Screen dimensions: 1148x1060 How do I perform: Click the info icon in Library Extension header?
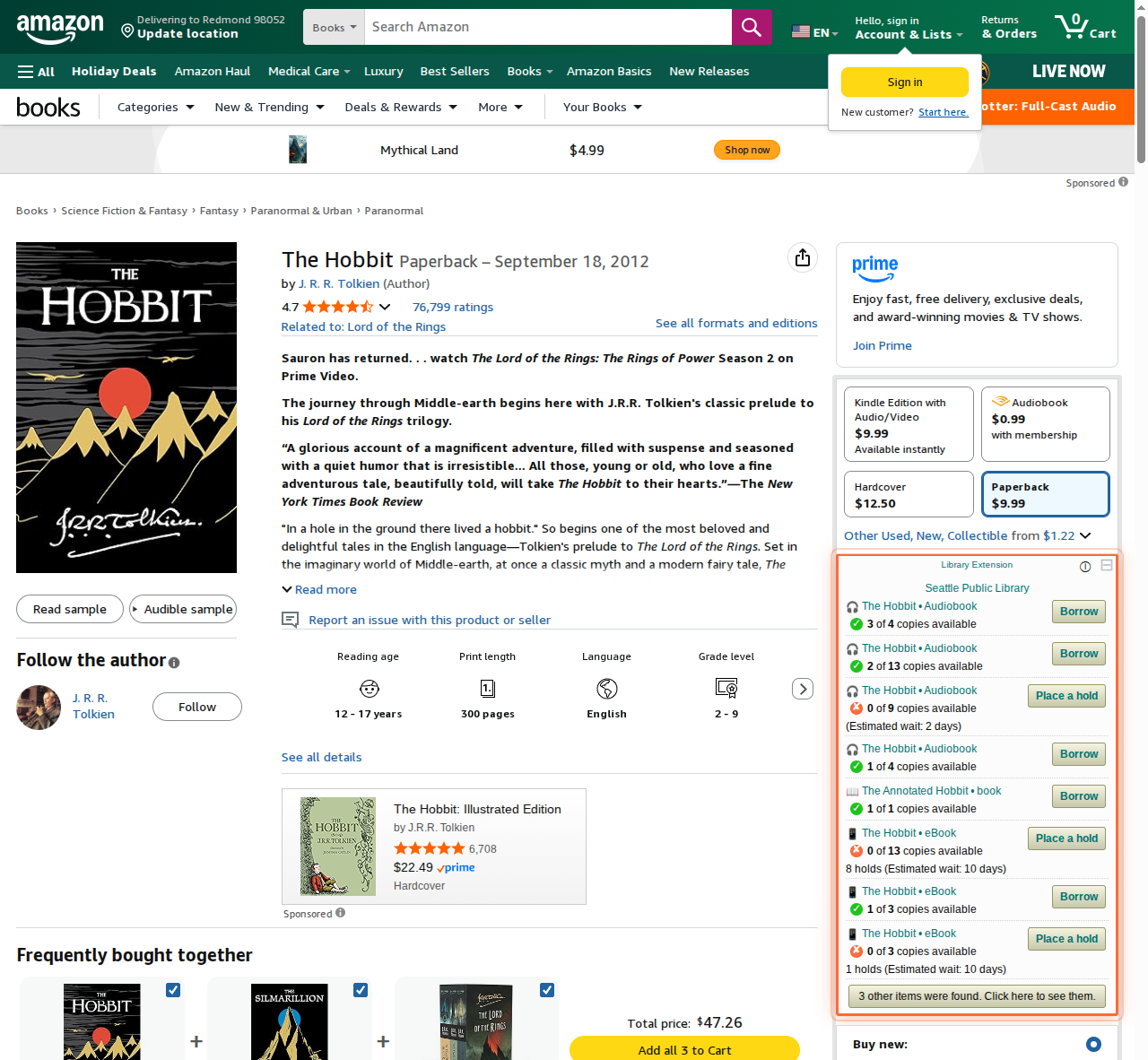[1085, 566]
